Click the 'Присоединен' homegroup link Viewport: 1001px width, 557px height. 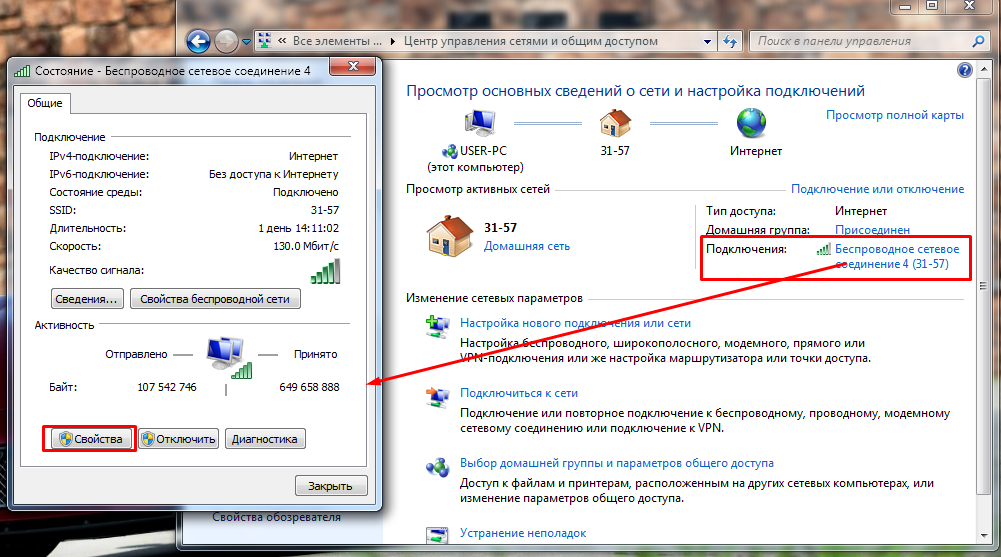(x=872, y=230)
